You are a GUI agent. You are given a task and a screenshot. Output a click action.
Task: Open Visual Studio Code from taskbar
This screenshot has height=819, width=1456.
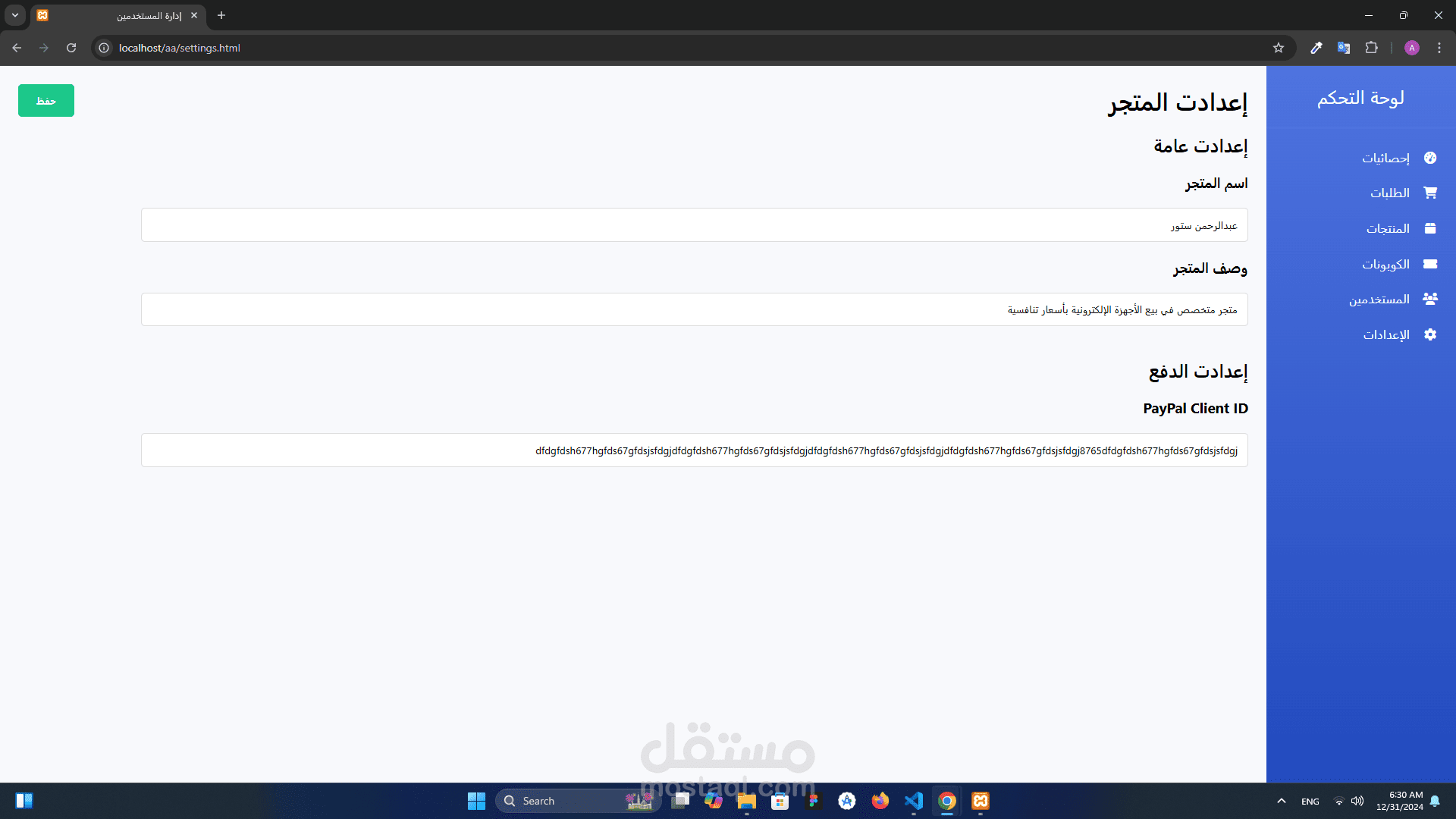tap(914, 801)
